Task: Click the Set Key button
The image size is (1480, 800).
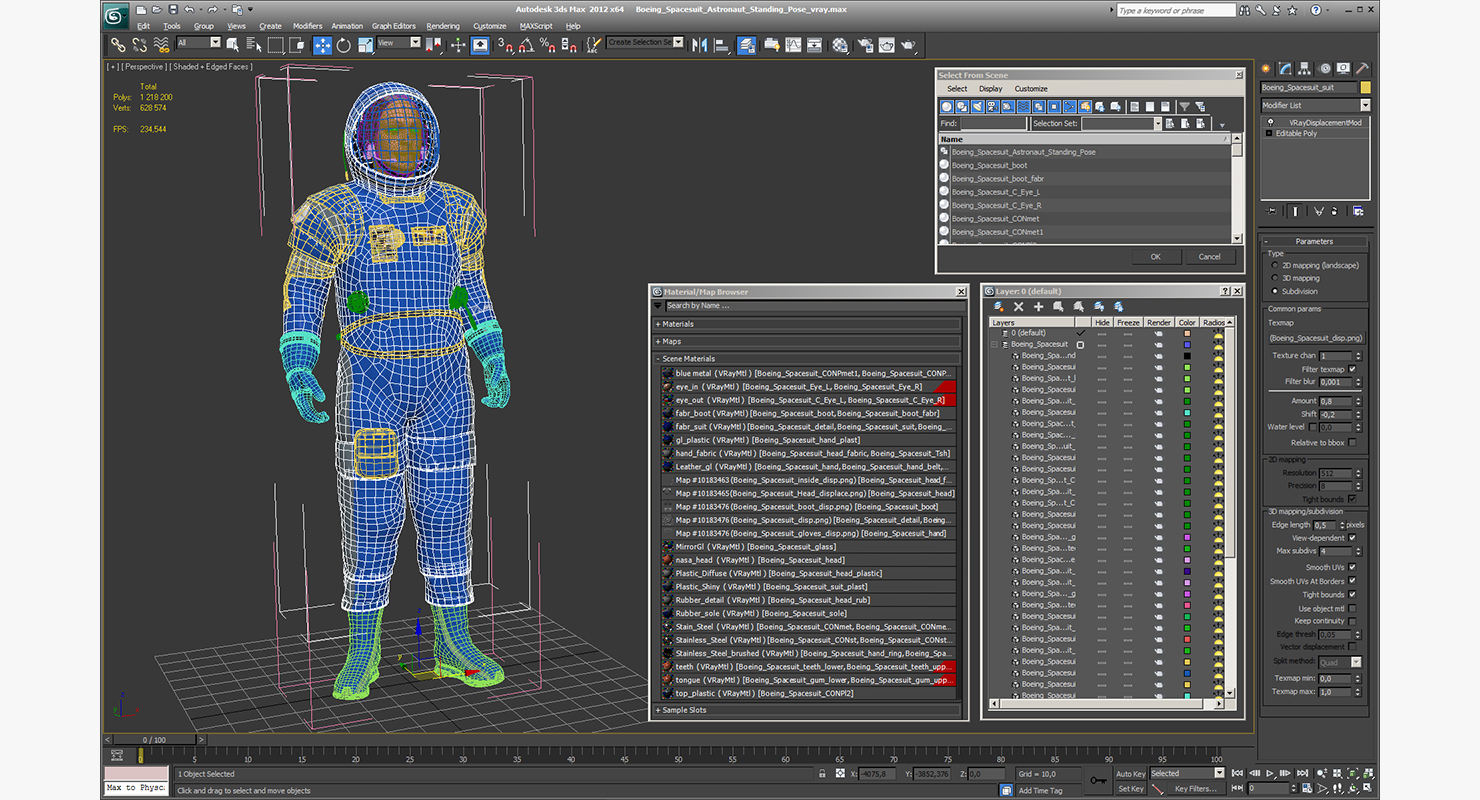Action: point(1131,789)
